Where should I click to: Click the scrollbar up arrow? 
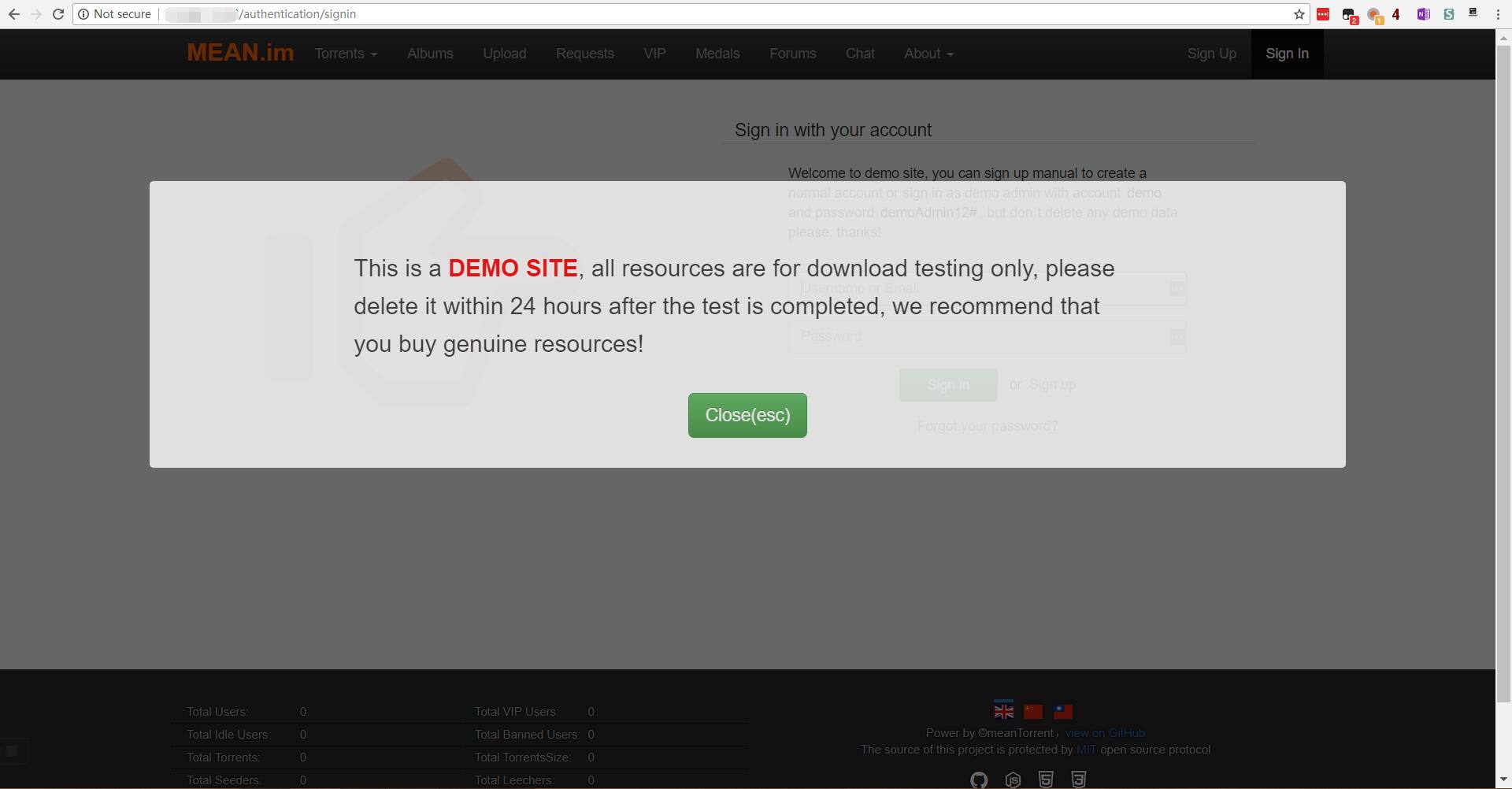pos(1504,36)
